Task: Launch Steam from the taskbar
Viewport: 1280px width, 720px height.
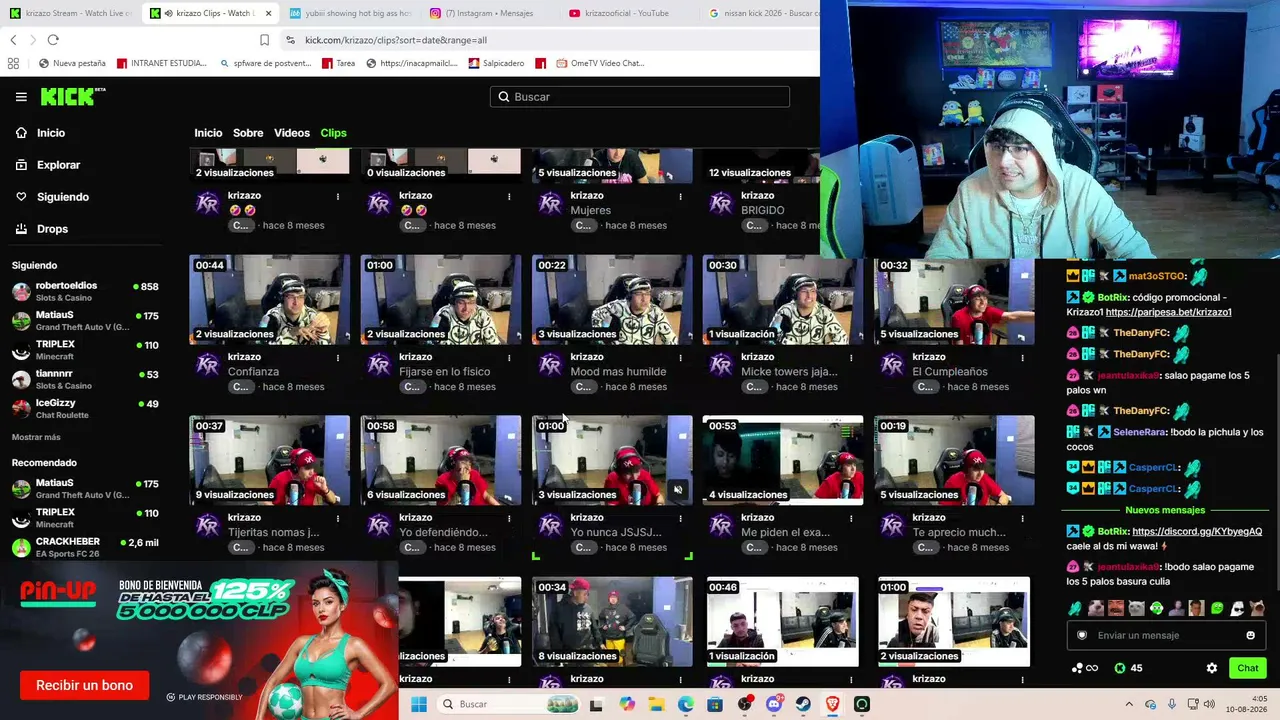Action: click(x=803, y=704)
